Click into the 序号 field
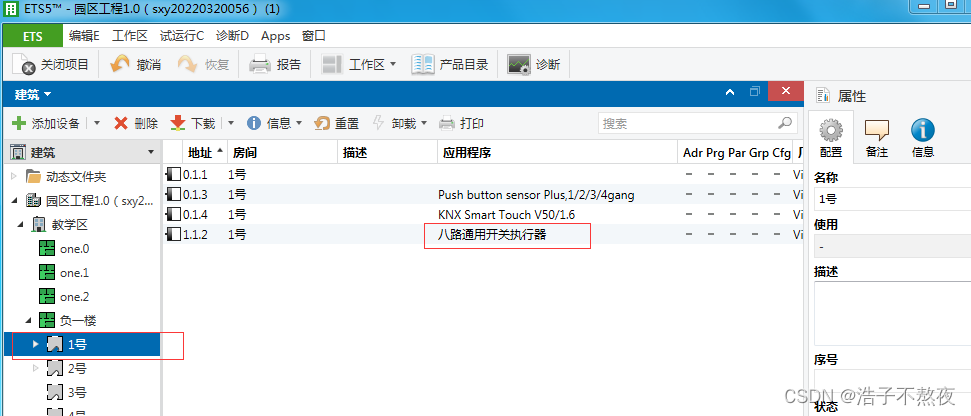Viewport: 971px width, 416px height. pos(892,381)
